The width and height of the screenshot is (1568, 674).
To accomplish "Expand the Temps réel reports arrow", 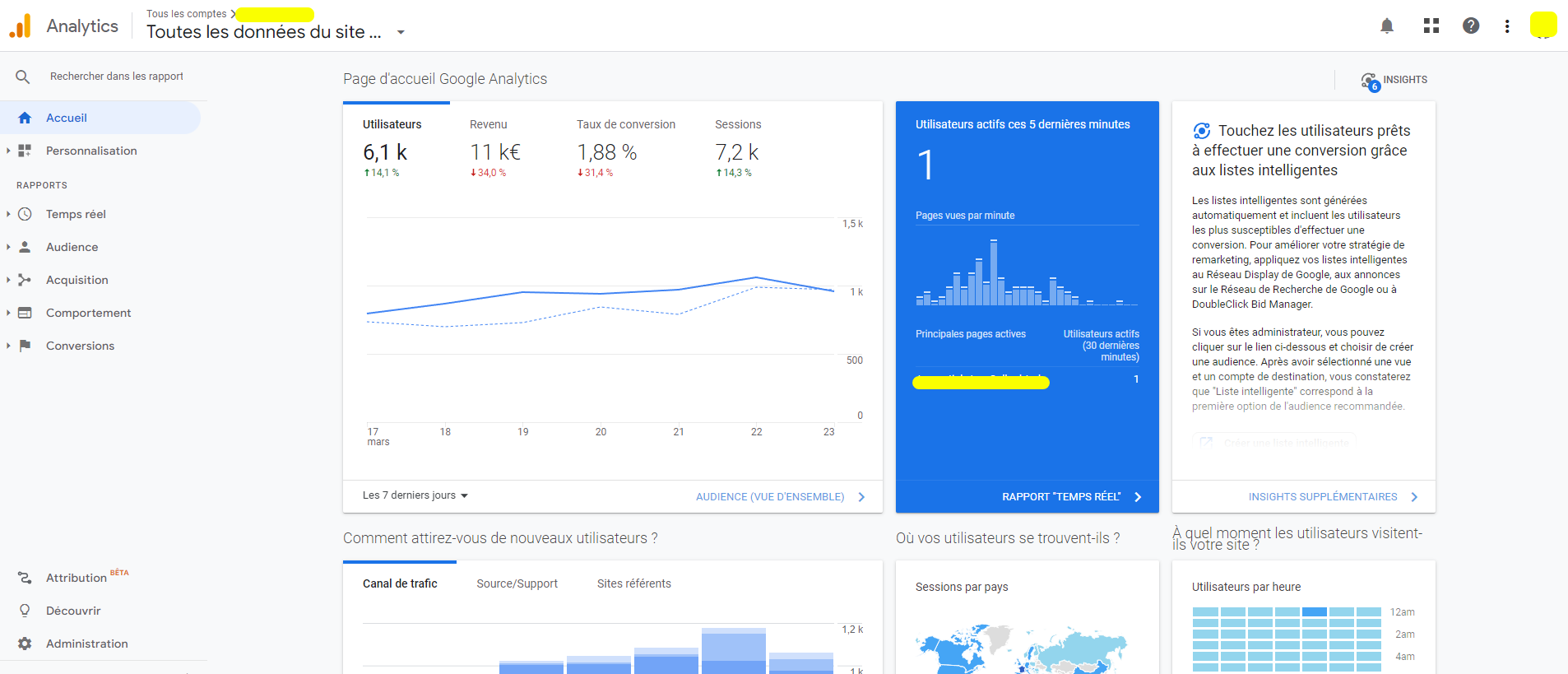I will (x=8, y=214).
